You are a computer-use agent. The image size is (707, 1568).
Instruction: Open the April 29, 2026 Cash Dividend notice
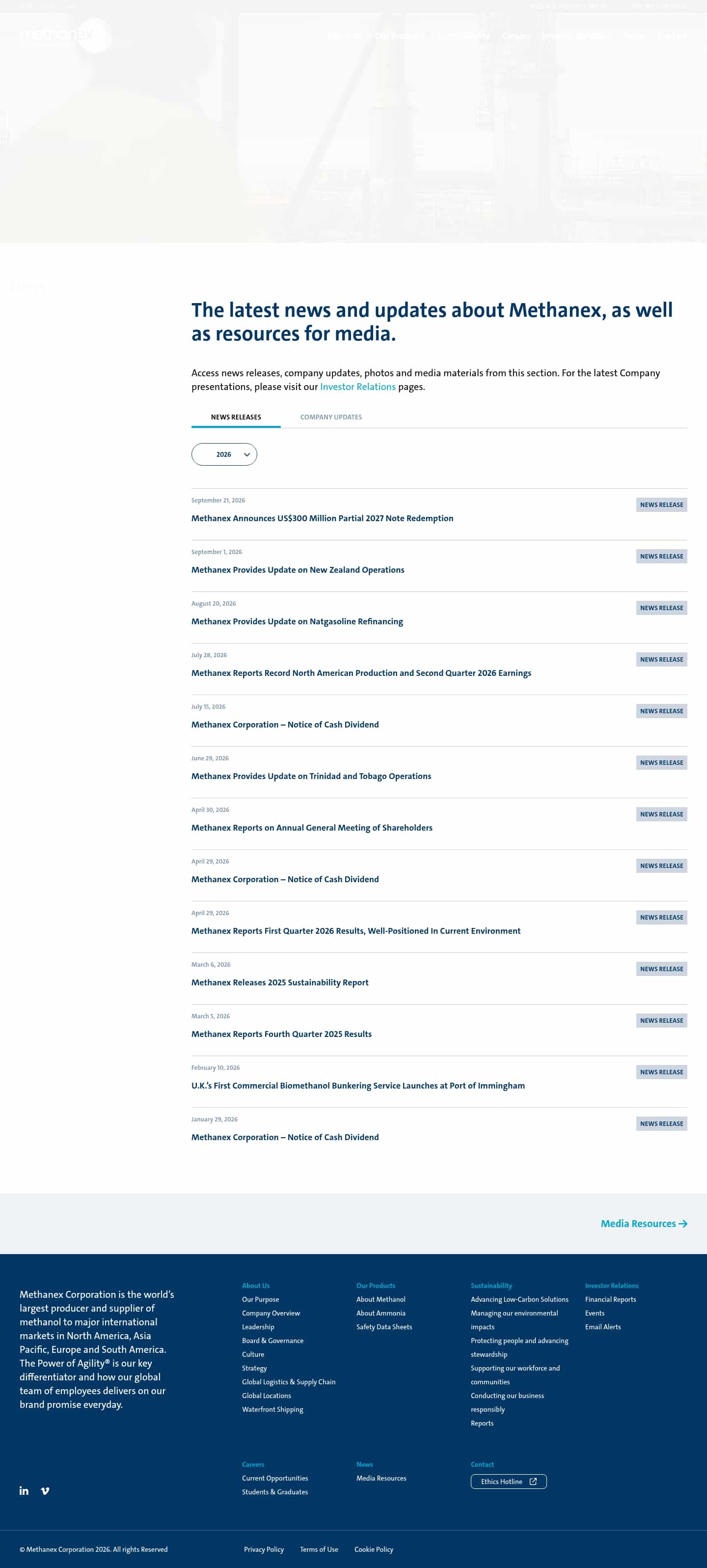click(285, 879)
